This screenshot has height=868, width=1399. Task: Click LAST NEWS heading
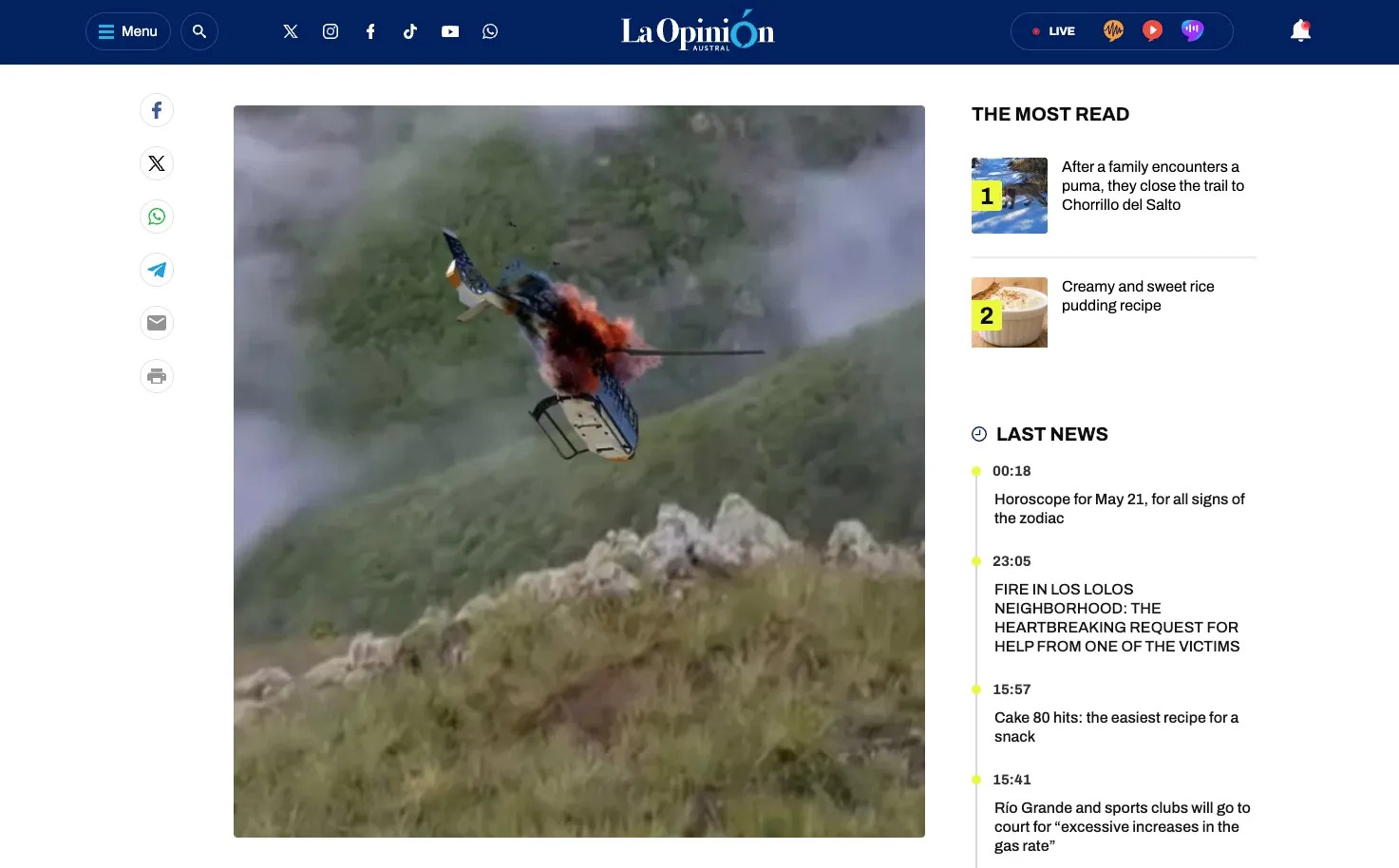1052,434
